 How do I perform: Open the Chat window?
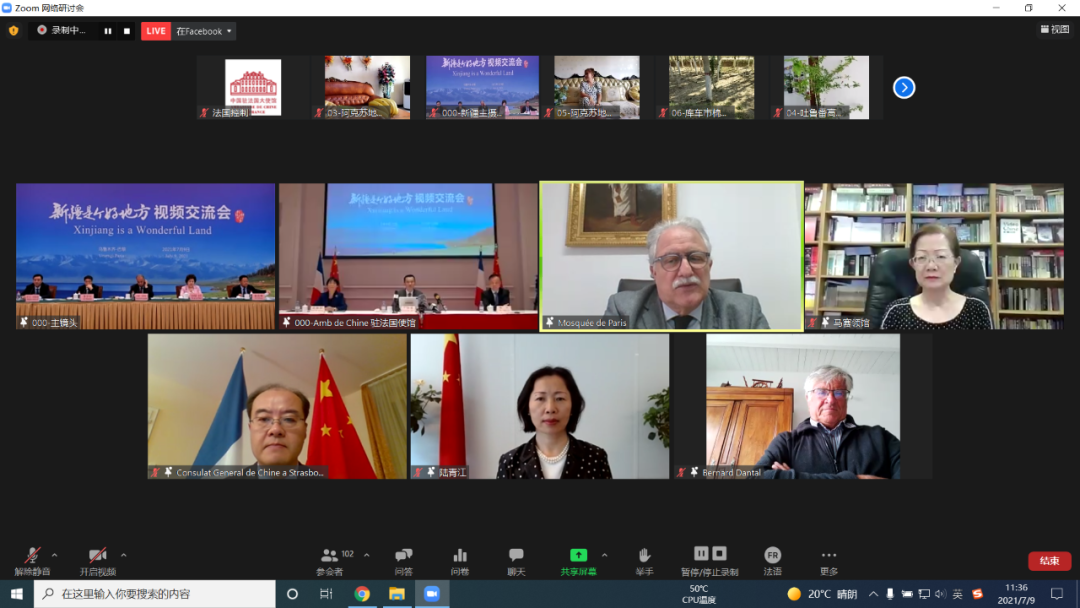516,560
